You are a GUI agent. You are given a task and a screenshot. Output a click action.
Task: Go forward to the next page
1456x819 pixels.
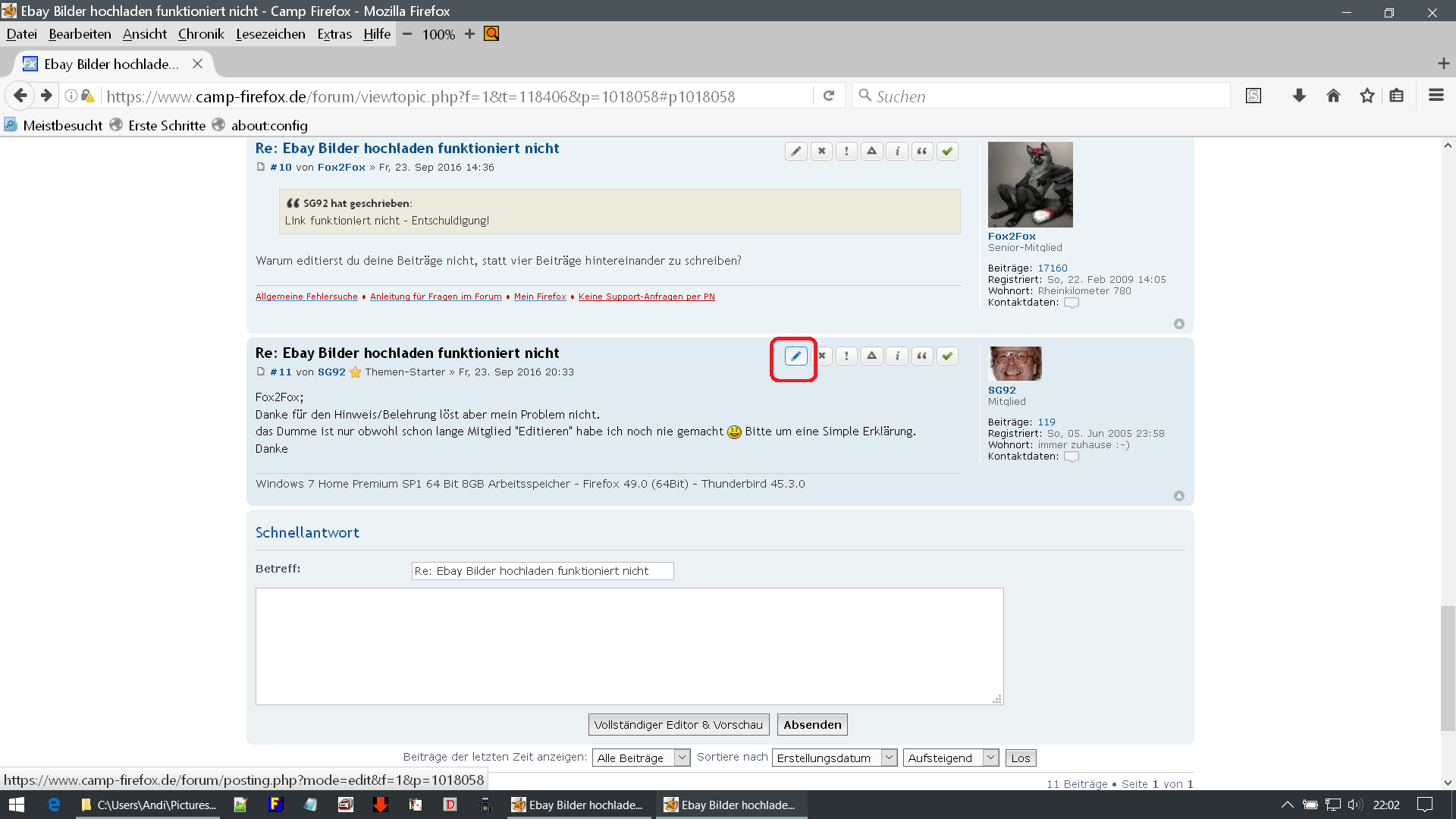(46, 96)
